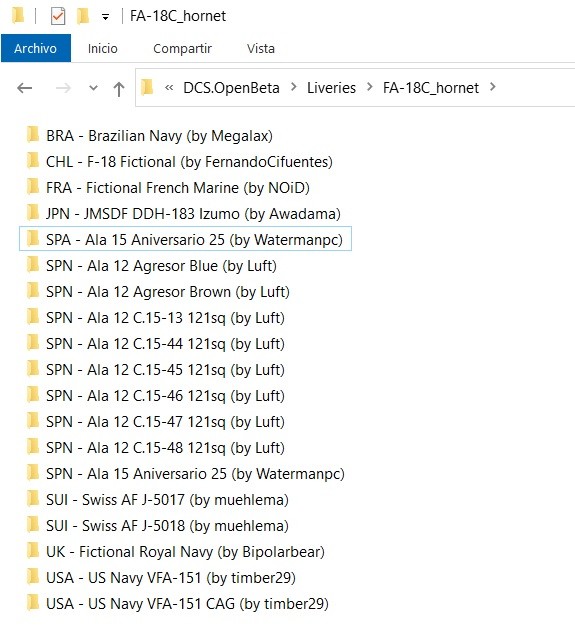
Task: Expand hidden path via double chevron
Action: [169, 87]
